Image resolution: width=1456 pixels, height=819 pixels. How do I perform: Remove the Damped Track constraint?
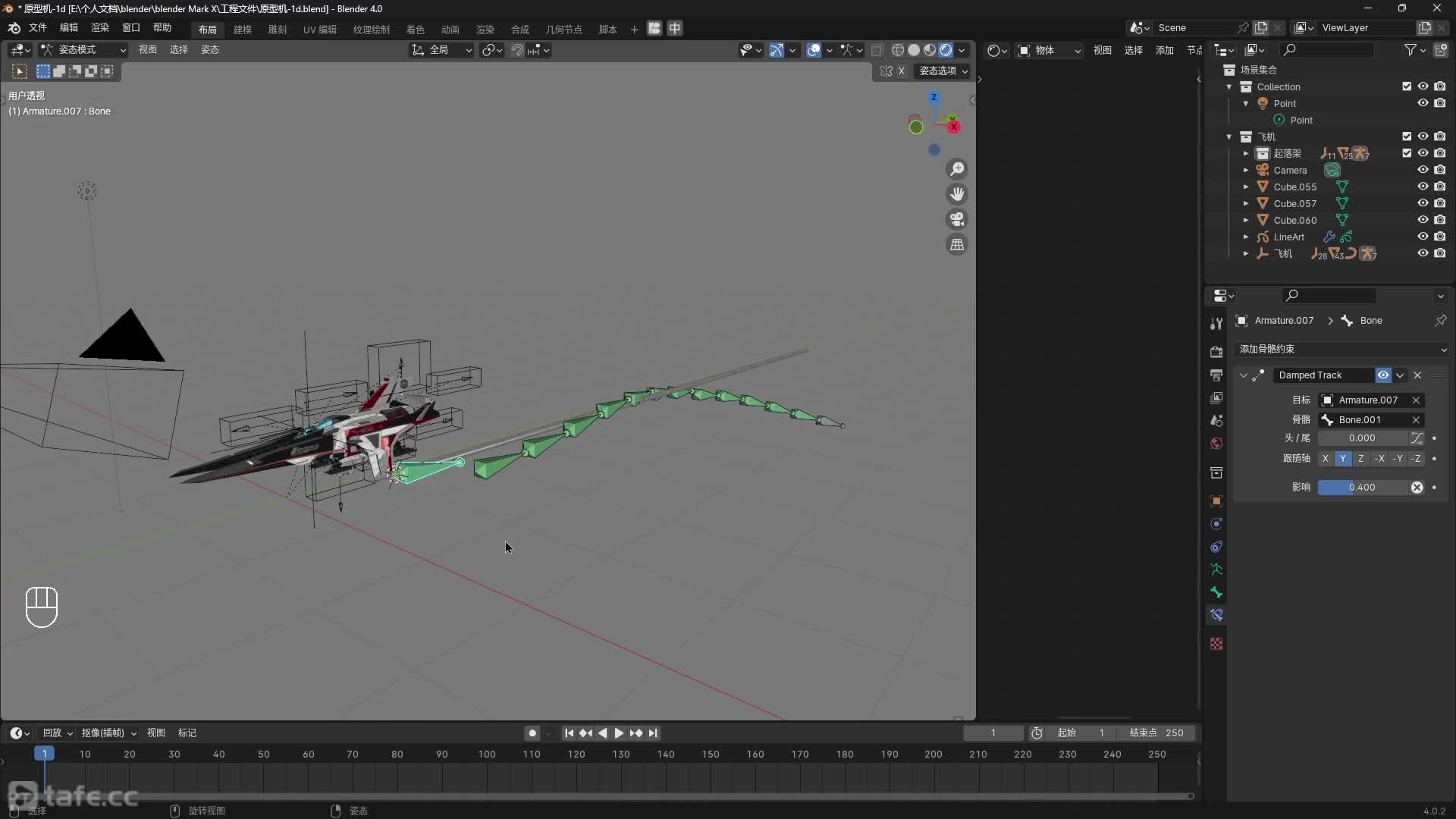[x=1417, y=375]
